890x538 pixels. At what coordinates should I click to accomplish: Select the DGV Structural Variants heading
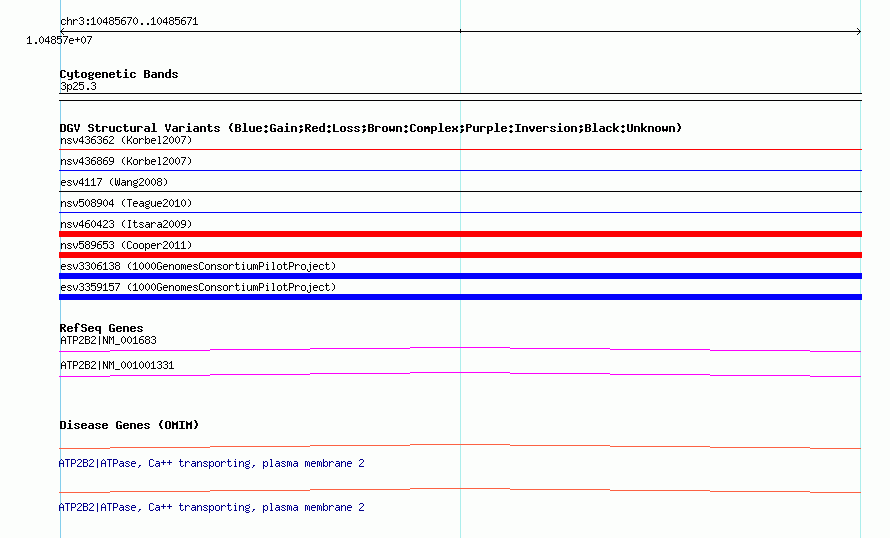pyautogui.click(x=371, y=128)
